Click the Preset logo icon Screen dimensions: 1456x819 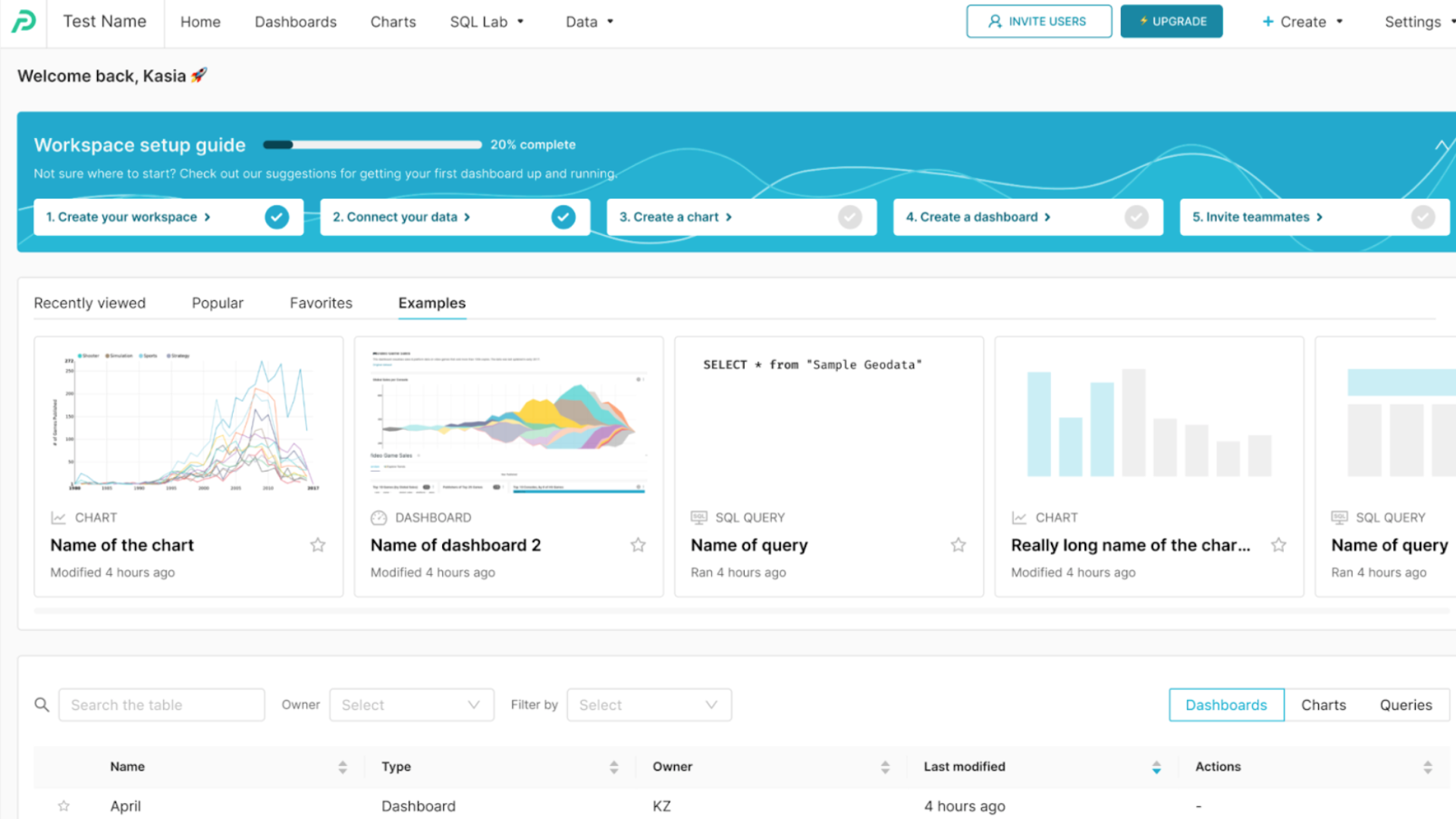(22, 21)
